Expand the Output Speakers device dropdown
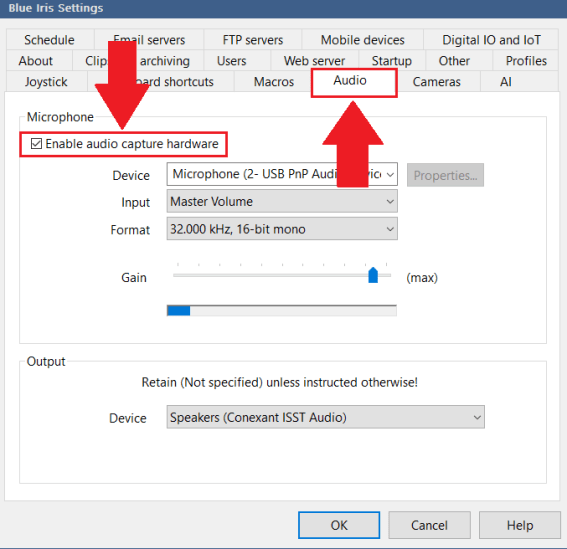Image resolution: width=567 pixels, height=549 pixels. pyautogui.click(x=325, y=417)
